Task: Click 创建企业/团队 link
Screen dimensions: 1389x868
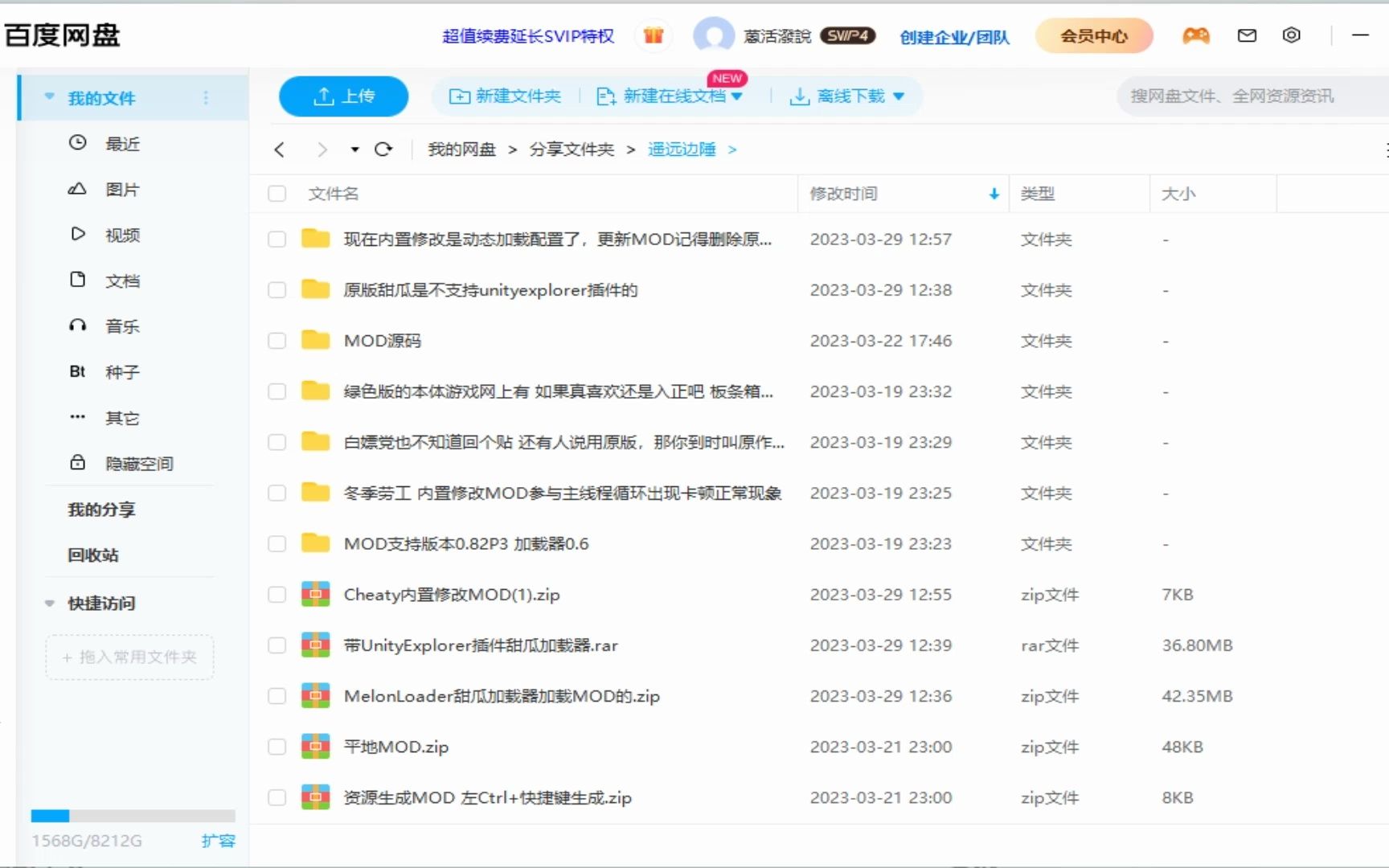Action: pyautogui.click(x=954, y=37)
